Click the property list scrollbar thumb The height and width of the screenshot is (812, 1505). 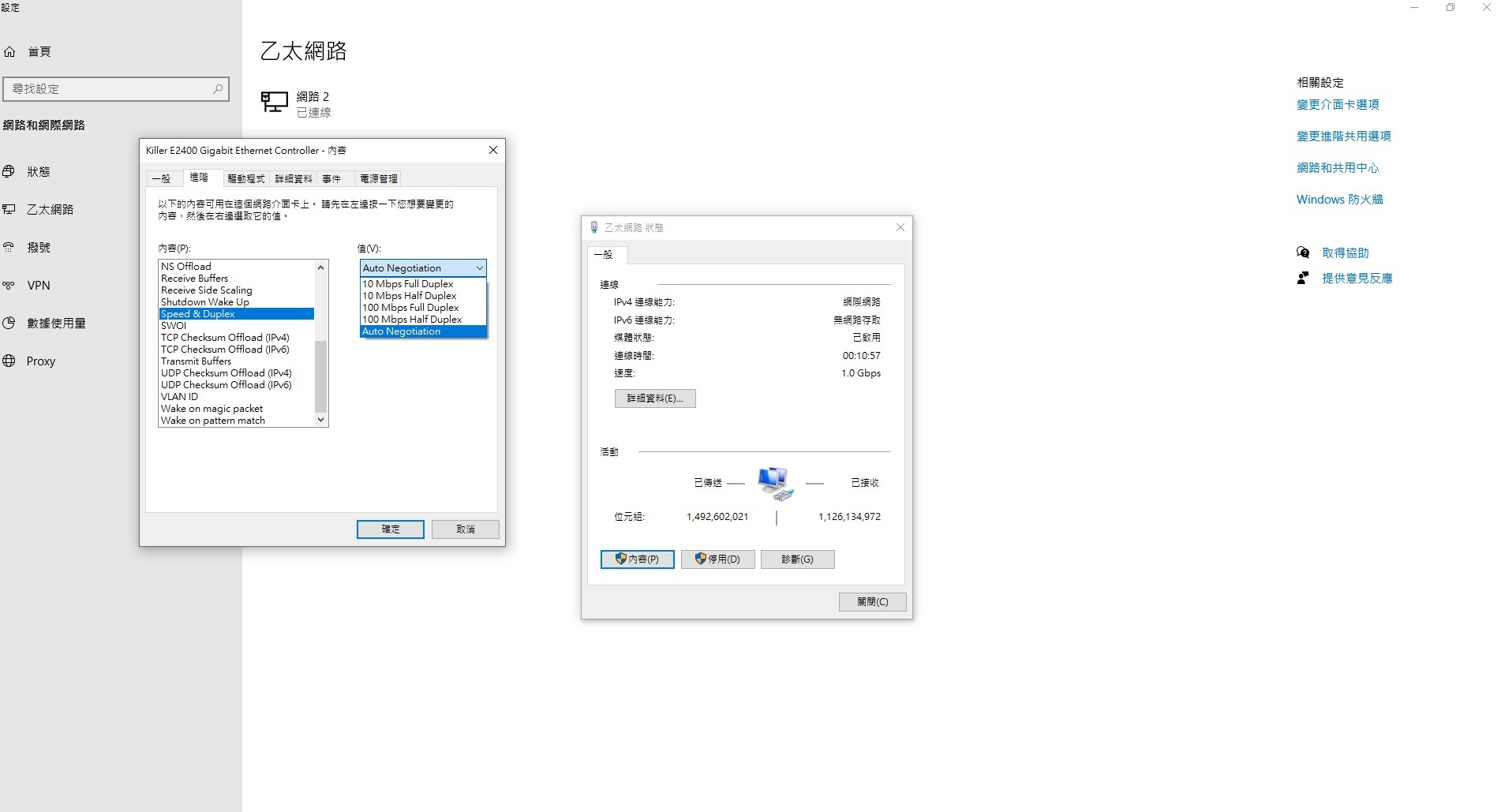click(x=320, y=376)
